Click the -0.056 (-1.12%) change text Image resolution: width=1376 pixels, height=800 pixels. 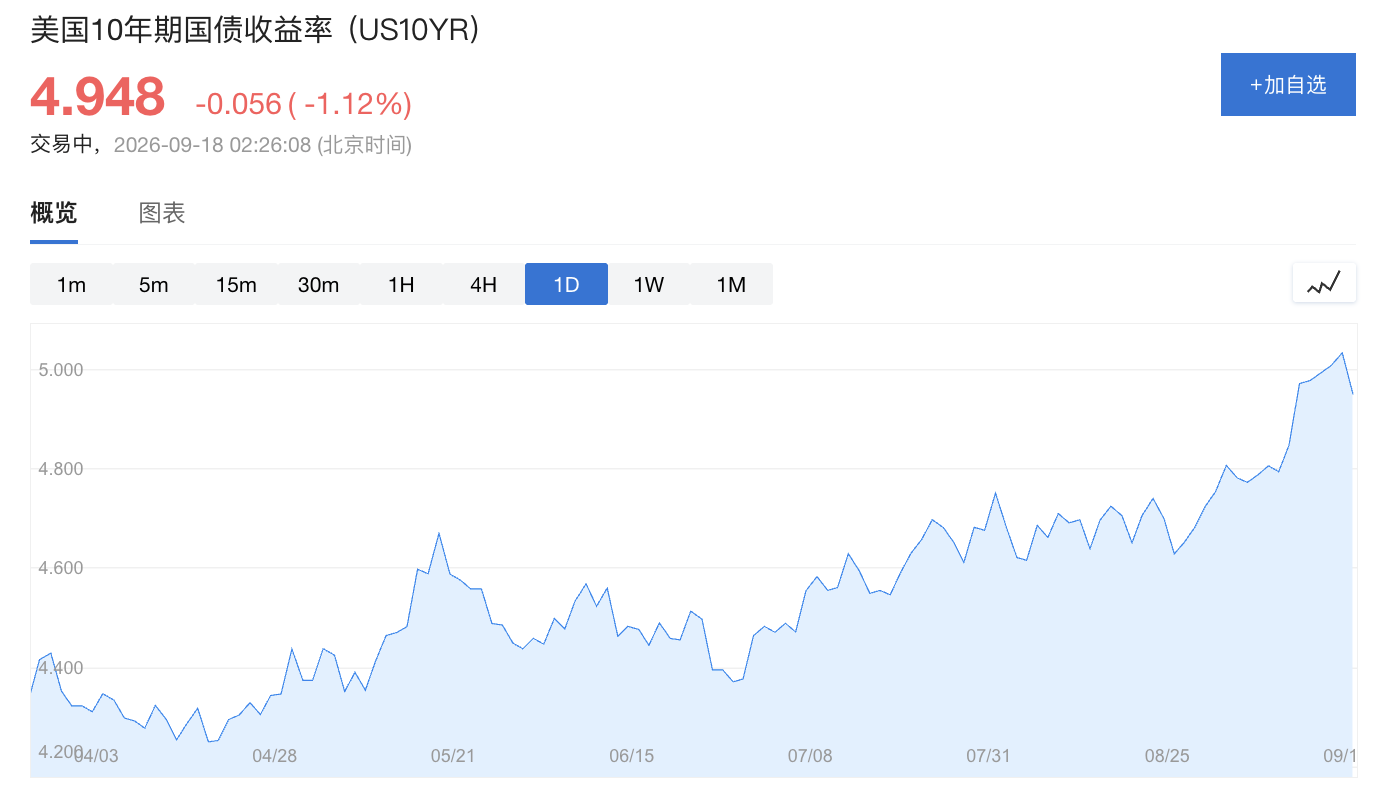click(303, 103)
